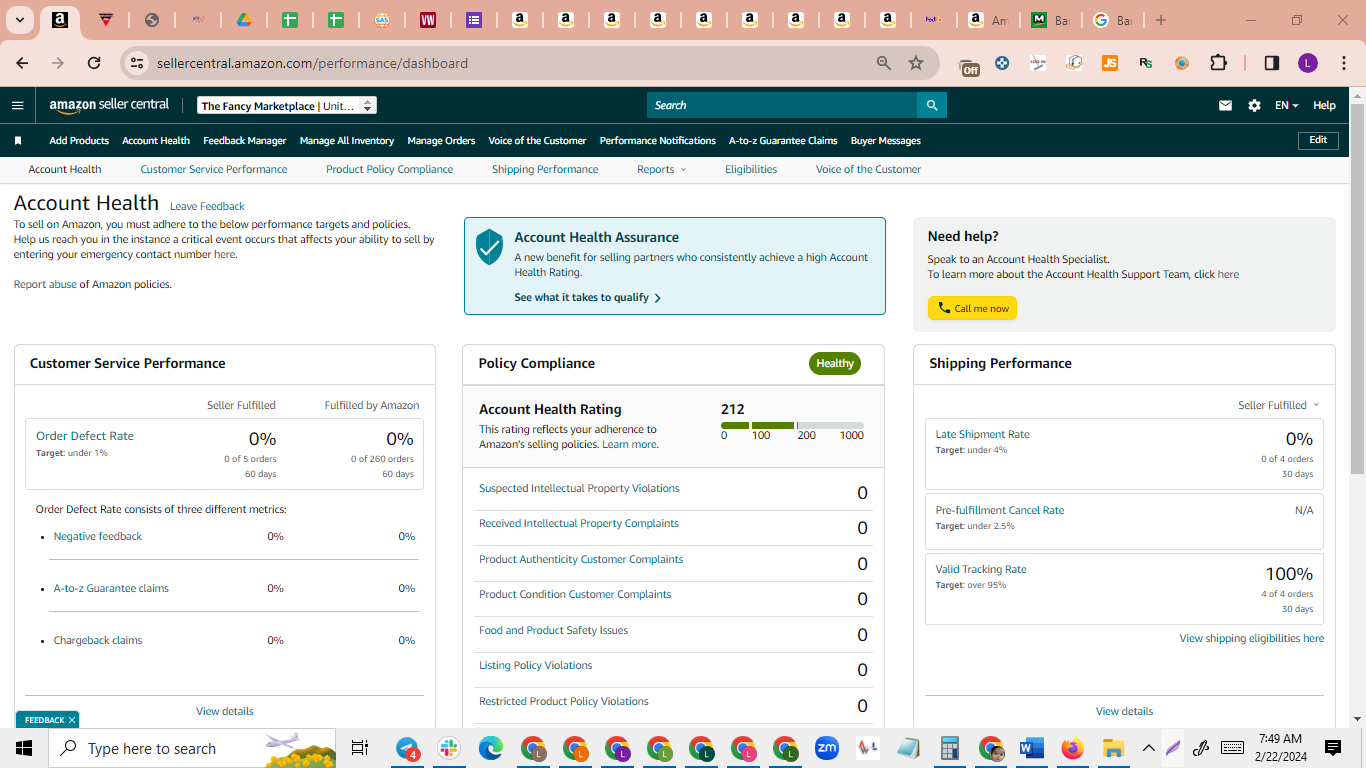Screen dimensions: 1366x768
Task: Click the Windows taskbar search box
Action: (x=194, y=748)
